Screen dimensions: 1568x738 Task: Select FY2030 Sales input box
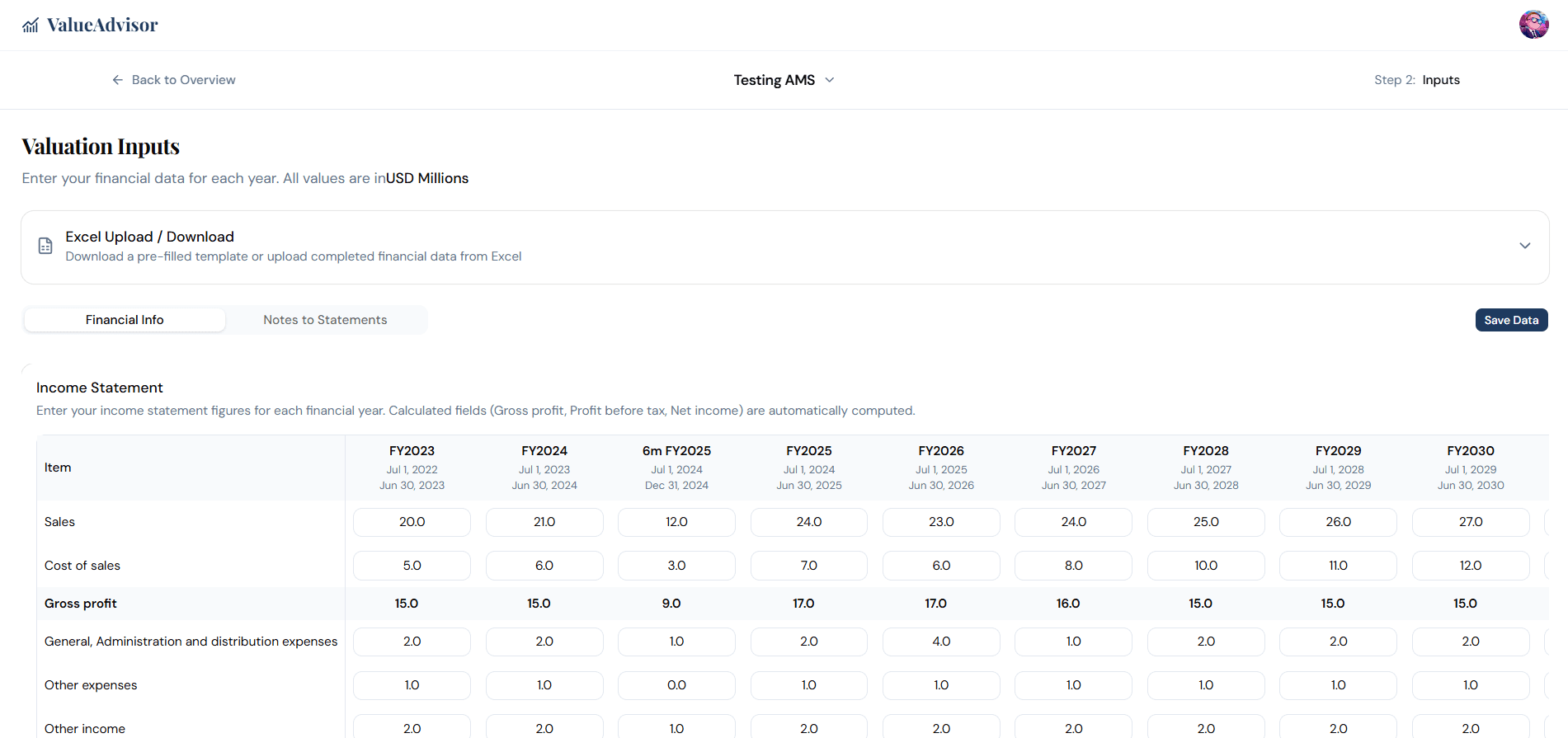click(x=1471, y=522)
